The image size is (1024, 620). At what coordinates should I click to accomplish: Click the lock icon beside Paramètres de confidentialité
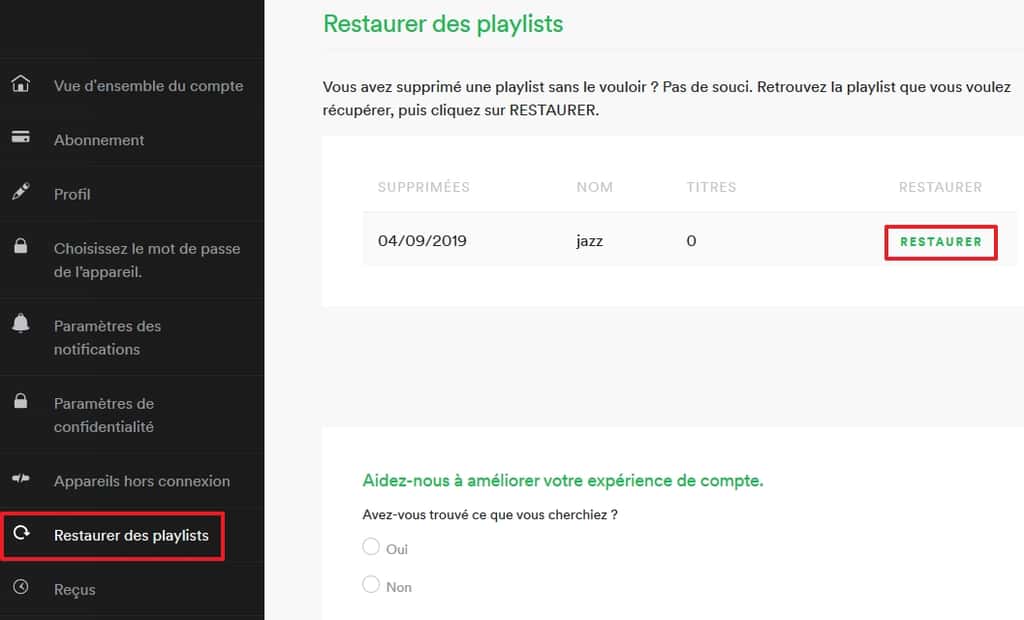(21, 400)
